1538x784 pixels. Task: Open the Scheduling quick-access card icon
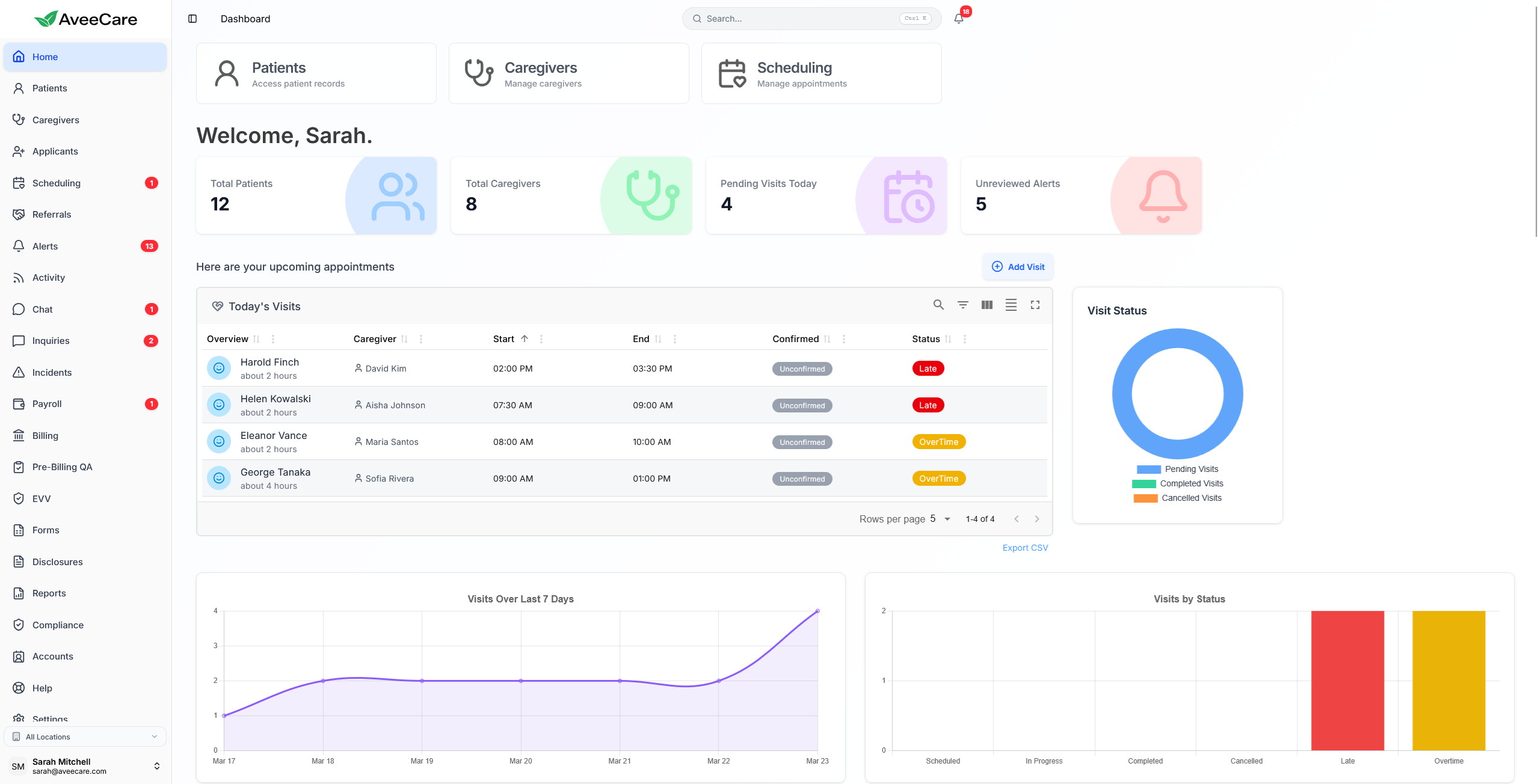(732, 73)
